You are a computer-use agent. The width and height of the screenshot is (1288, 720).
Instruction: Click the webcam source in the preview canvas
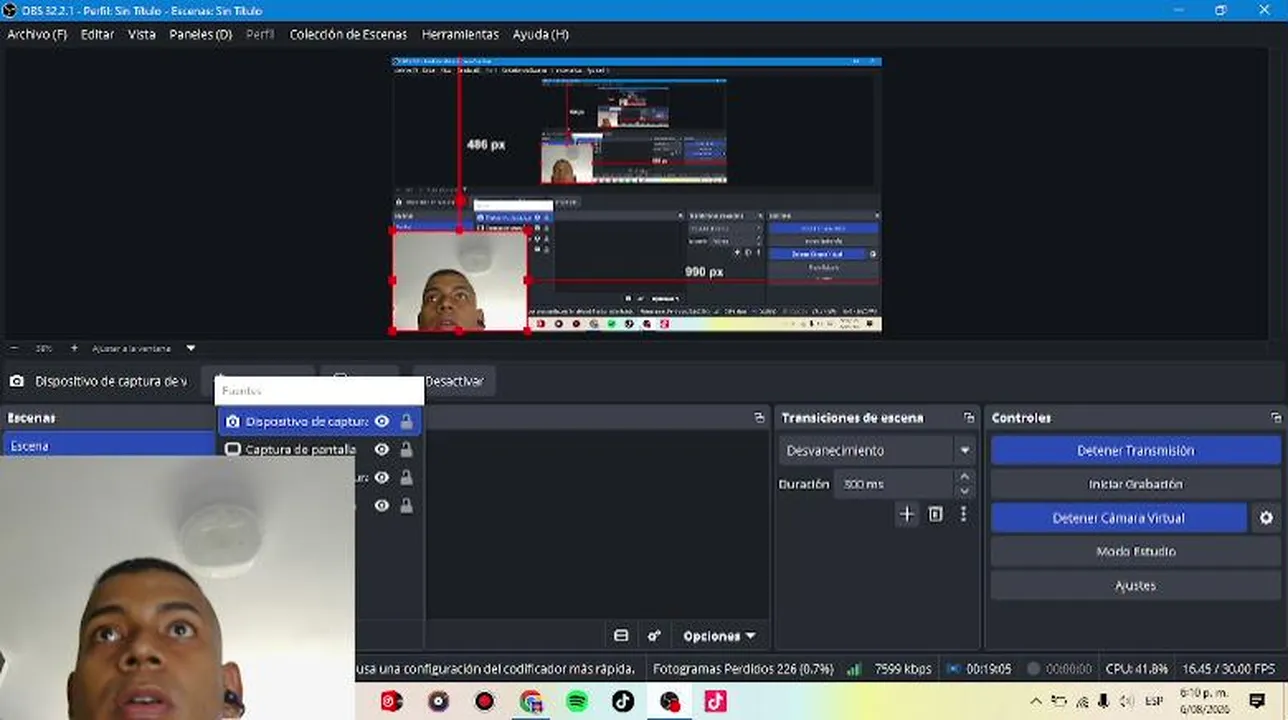(x=459, y=280)
